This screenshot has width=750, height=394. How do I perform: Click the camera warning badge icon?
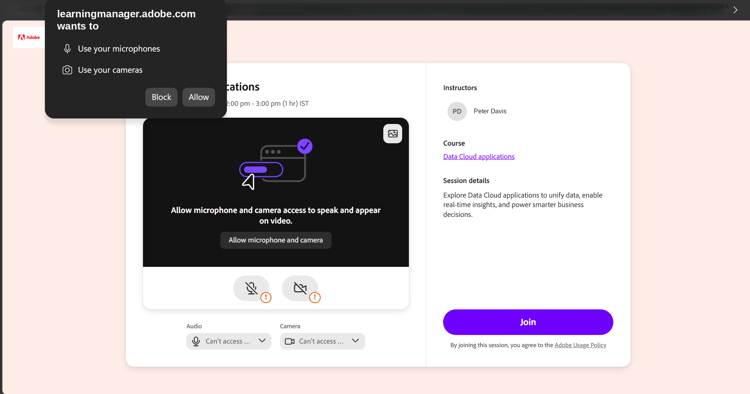click(315, 297)
